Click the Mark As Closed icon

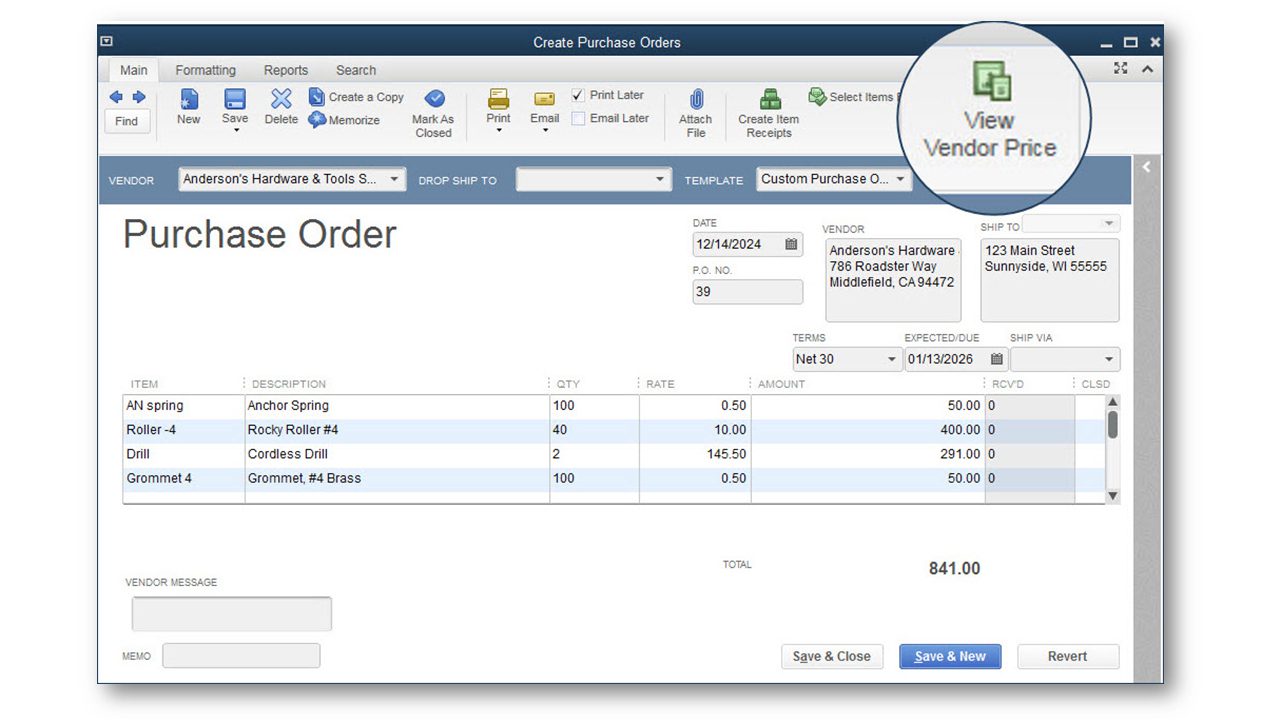[434, 100]
